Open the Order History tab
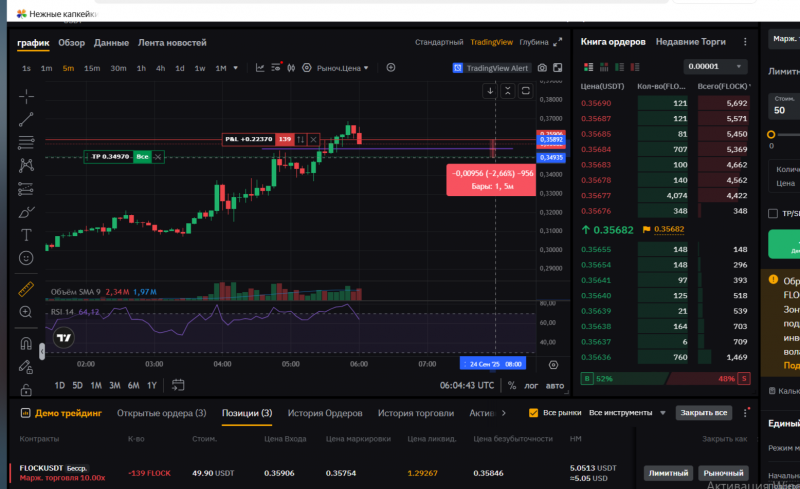 pyautogui.click(x=325, y=413)
